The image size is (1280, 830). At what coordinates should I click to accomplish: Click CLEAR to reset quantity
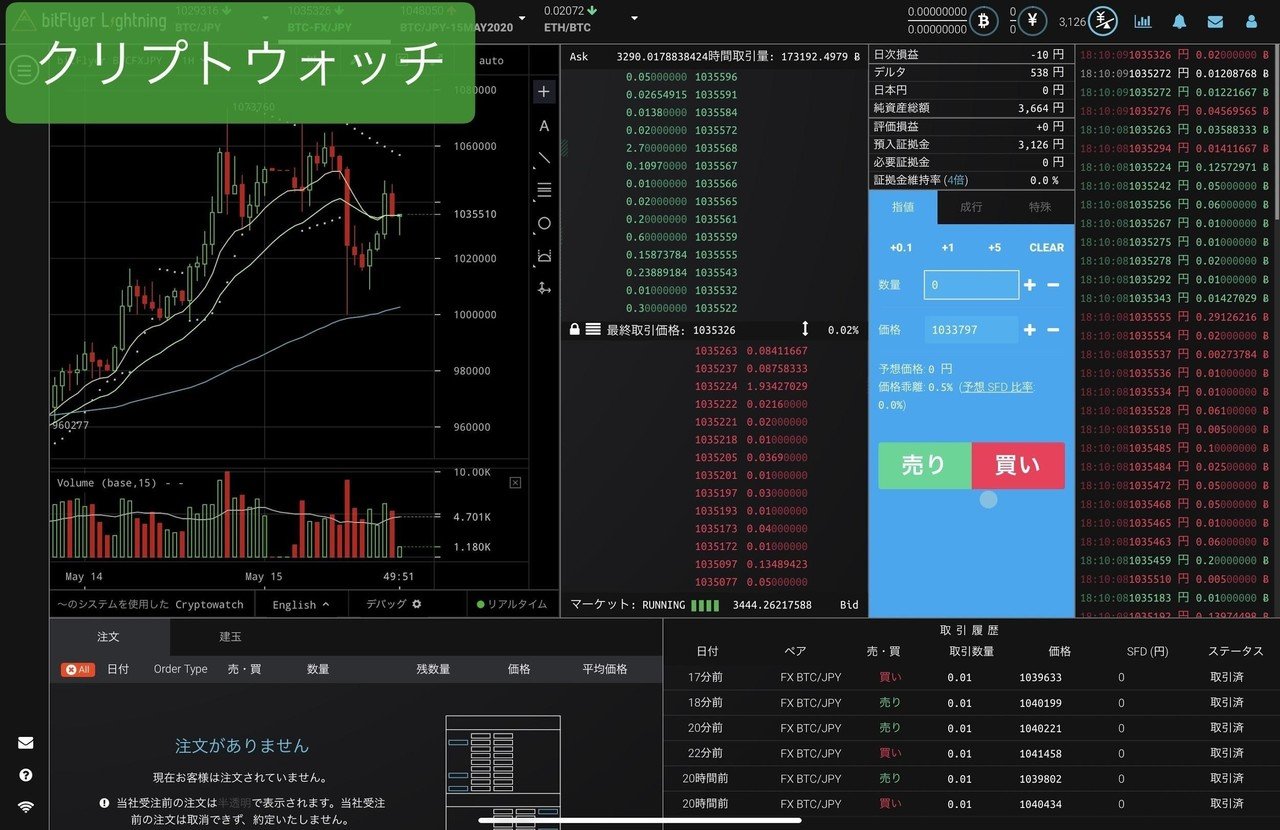[x=1046, y=247]
